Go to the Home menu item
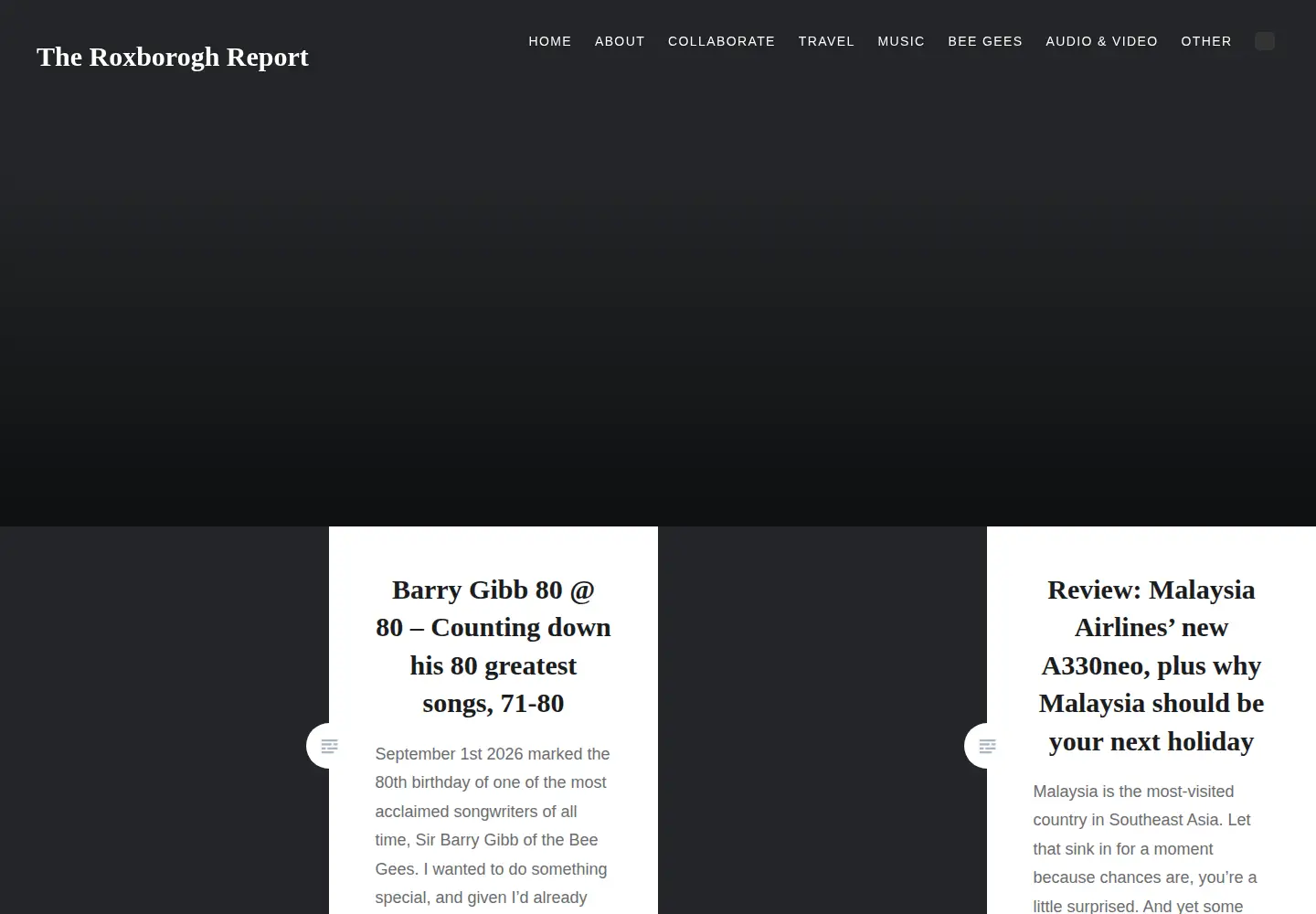The width and height of the screenshot is (1316, 914). [550, 41]
